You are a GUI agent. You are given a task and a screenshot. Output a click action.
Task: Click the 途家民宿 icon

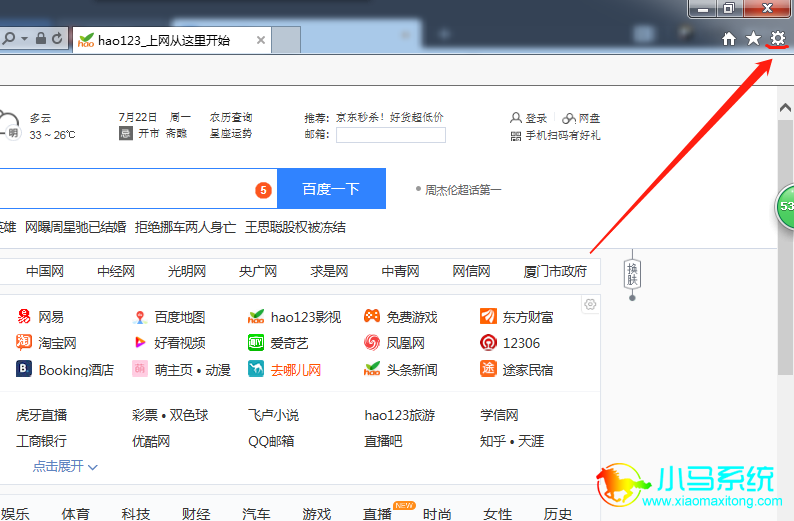coord(488,369)
